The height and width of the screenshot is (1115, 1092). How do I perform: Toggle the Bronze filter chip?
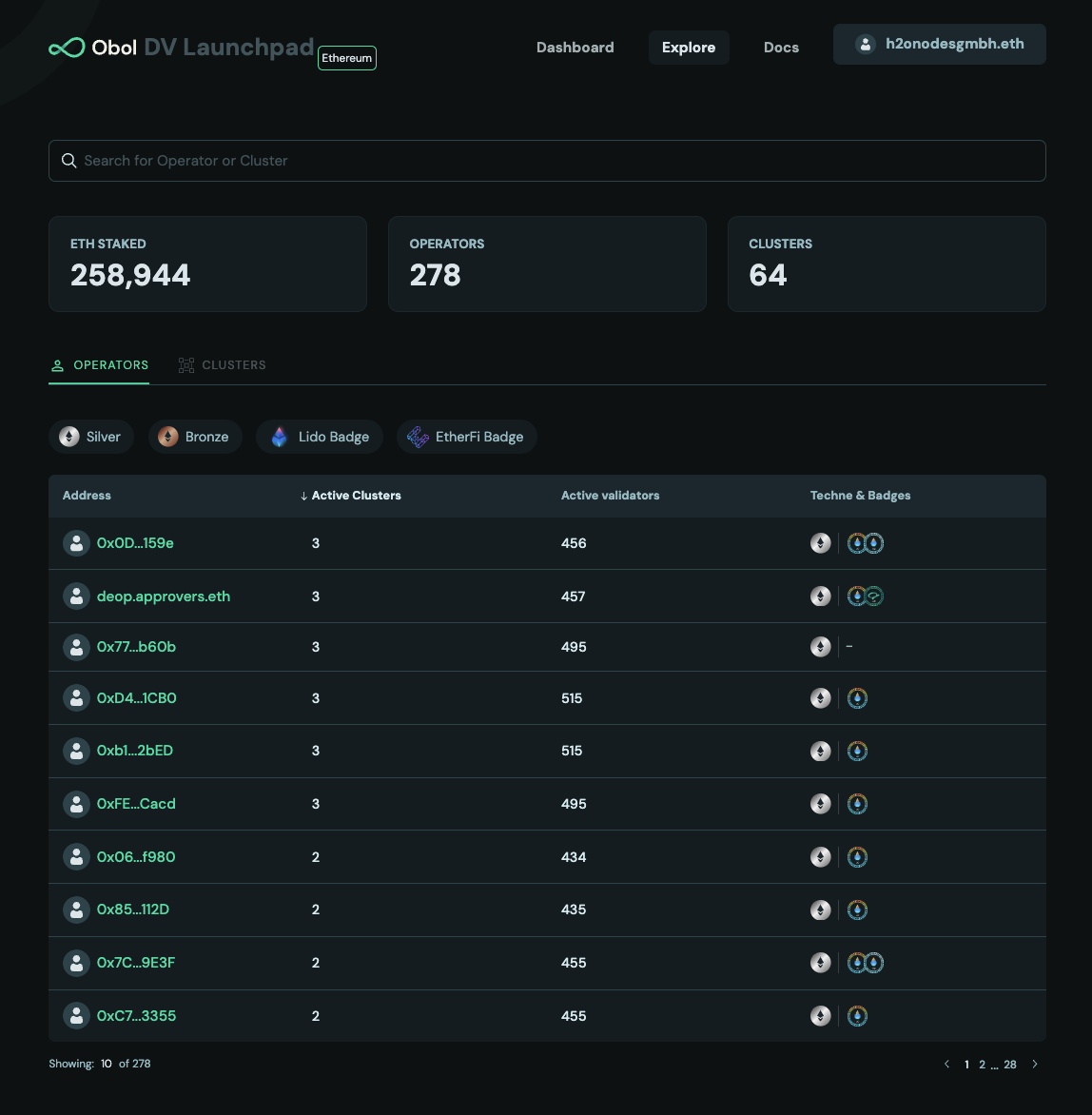click(195, 437)
